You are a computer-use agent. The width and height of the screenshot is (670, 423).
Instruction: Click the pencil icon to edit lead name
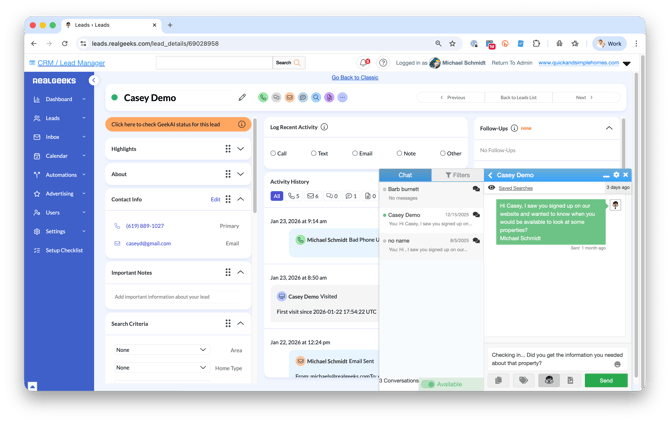[242, 97]
